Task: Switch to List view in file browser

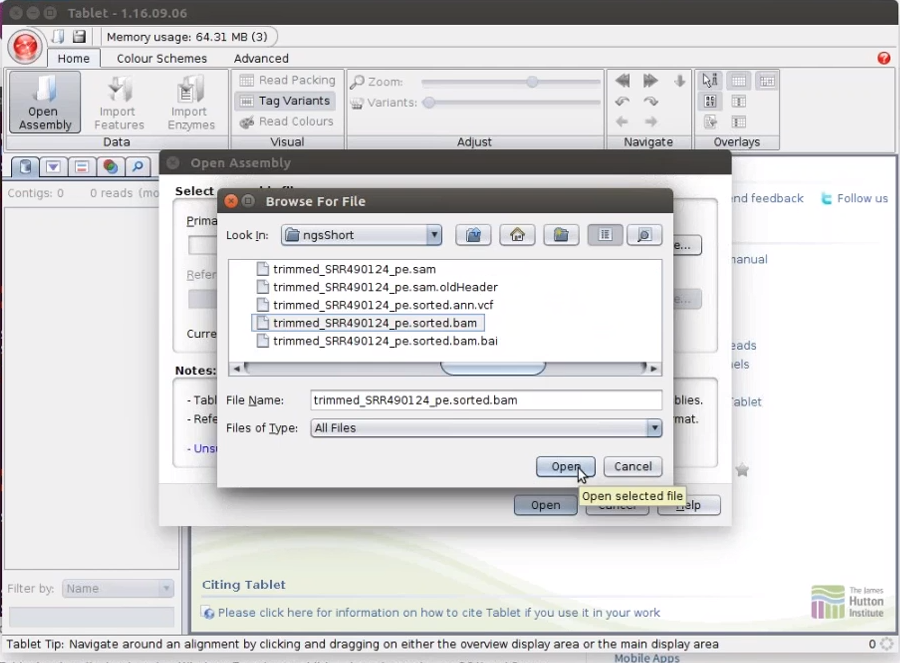Action: pos(605,235)
